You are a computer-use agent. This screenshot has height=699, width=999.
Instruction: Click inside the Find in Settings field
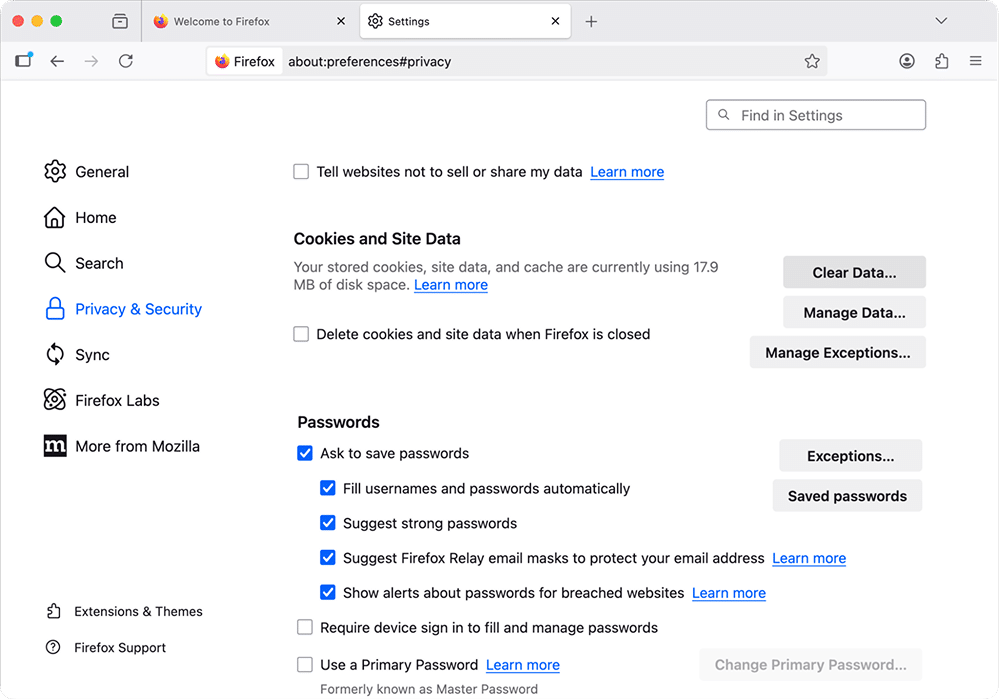pos(815,114)
